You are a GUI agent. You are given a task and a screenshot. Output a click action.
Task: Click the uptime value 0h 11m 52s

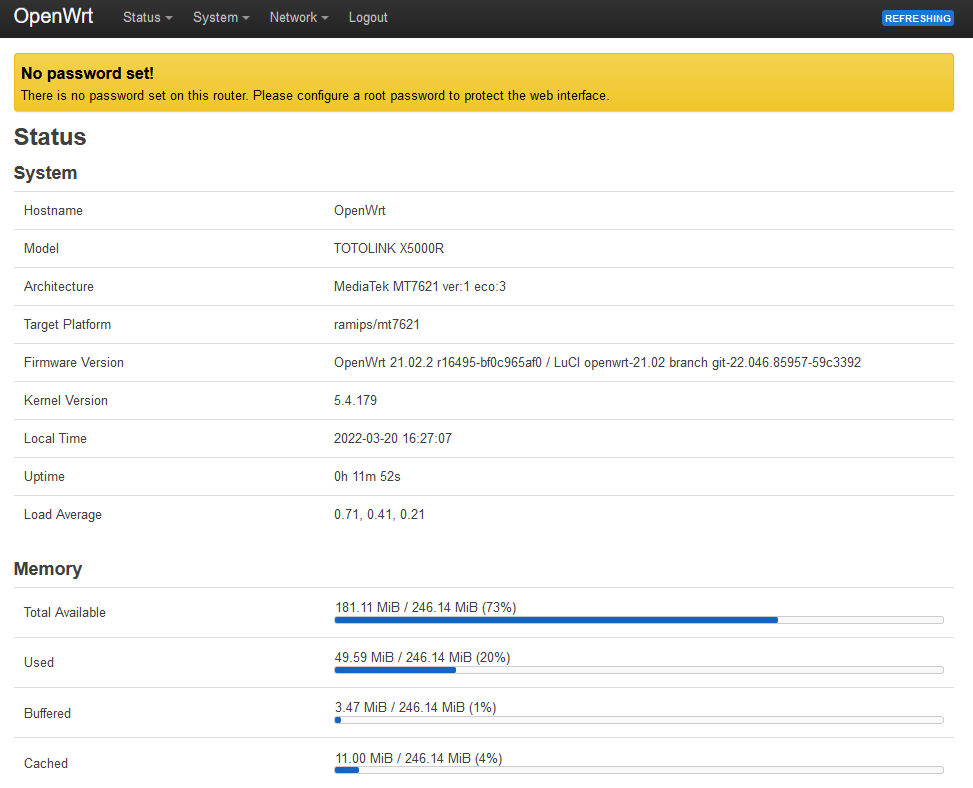click(367, 477)
